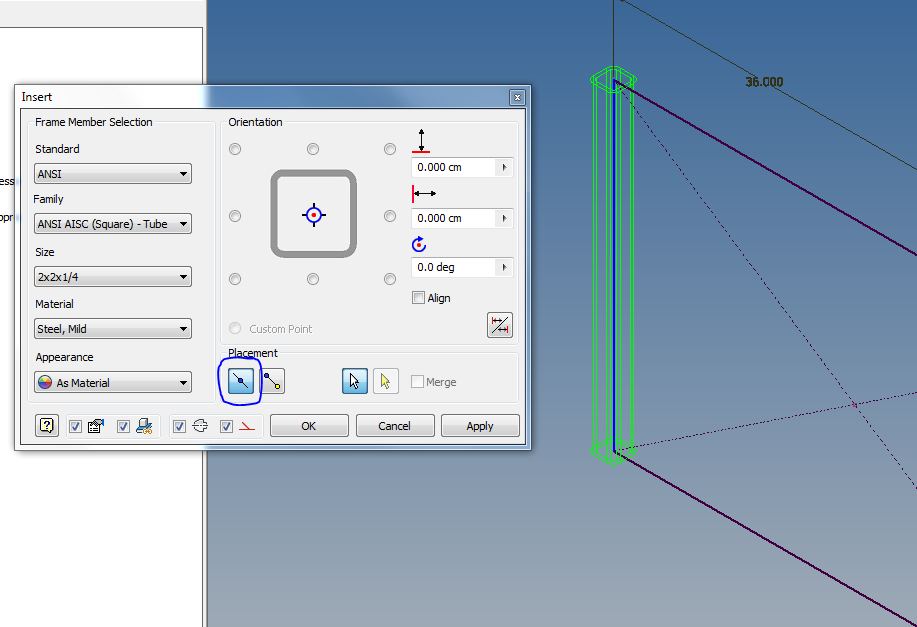Click the flyout arrow on the degree field
Screen dimensions: 917x627
(x=502, y=265)
